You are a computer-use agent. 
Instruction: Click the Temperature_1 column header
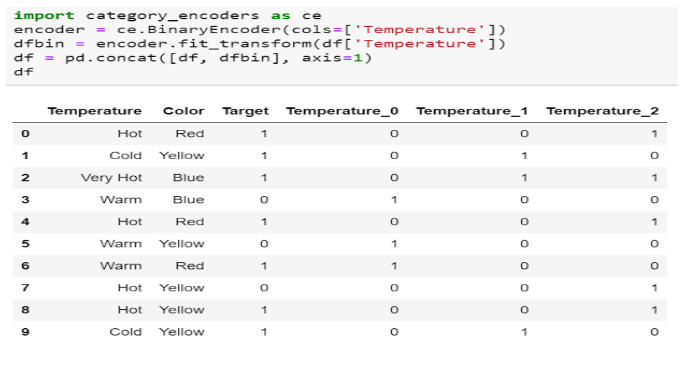[x=472, y=111]
